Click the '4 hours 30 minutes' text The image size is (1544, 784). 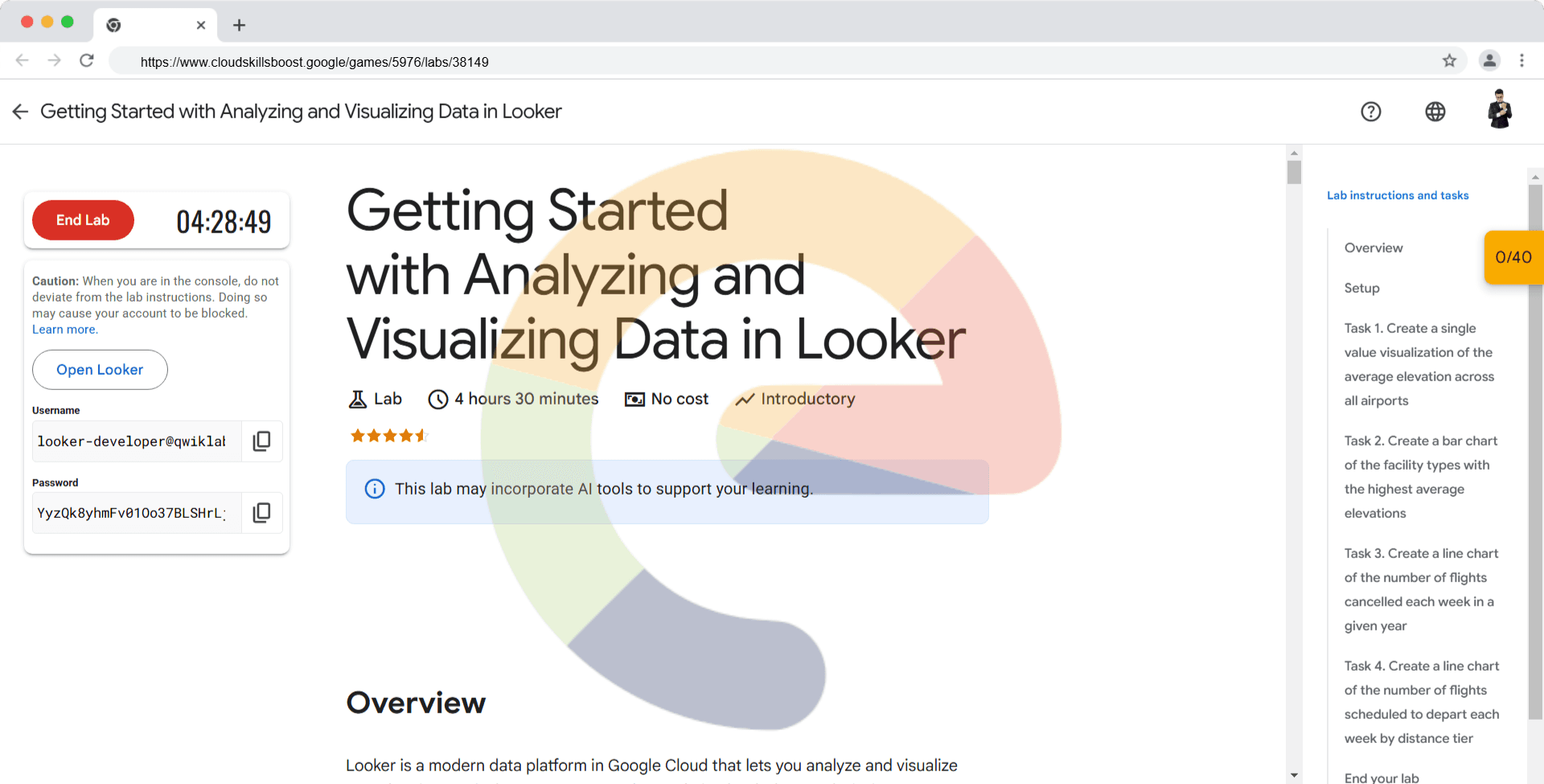[527, 399]
